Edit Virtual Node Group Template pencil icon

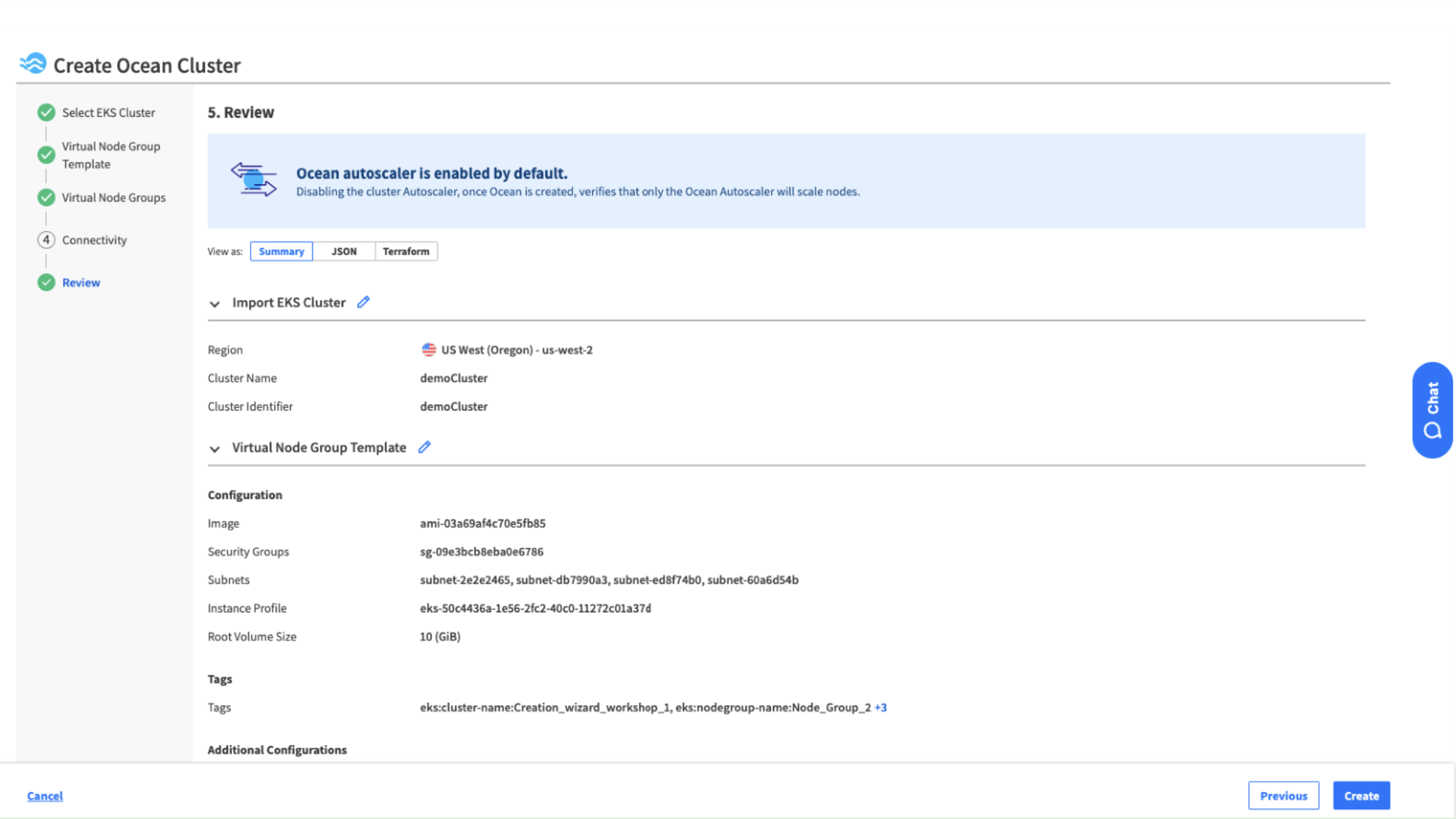(424, 448)
